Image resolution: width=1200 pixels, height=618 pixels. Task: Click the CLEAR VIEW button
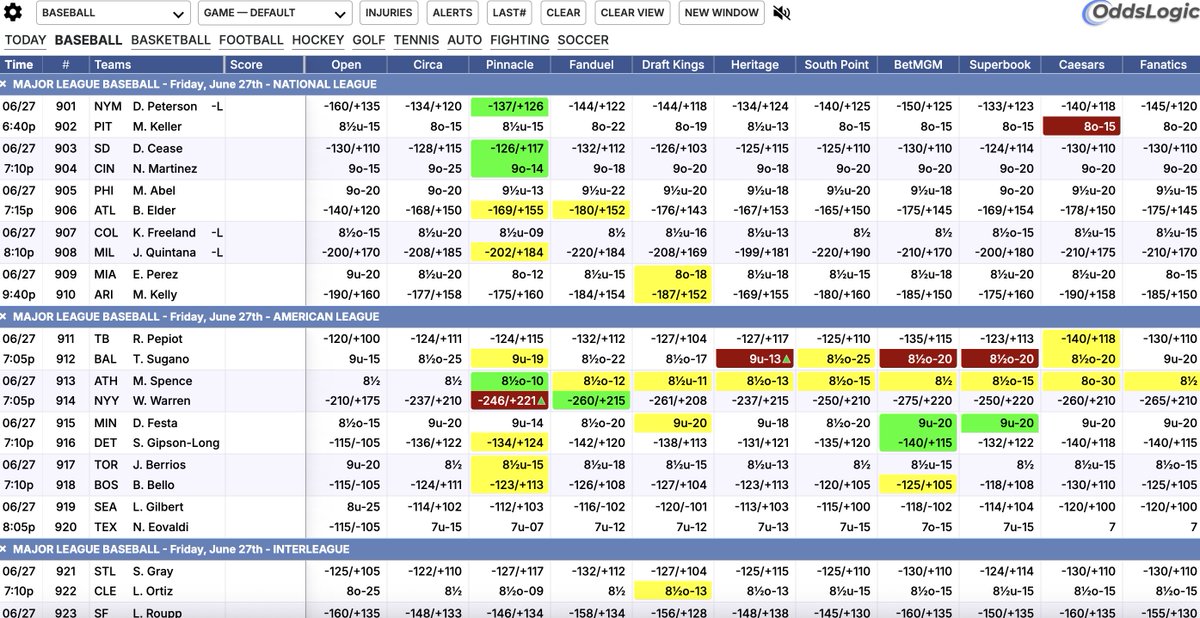click(x=632, y=13)
